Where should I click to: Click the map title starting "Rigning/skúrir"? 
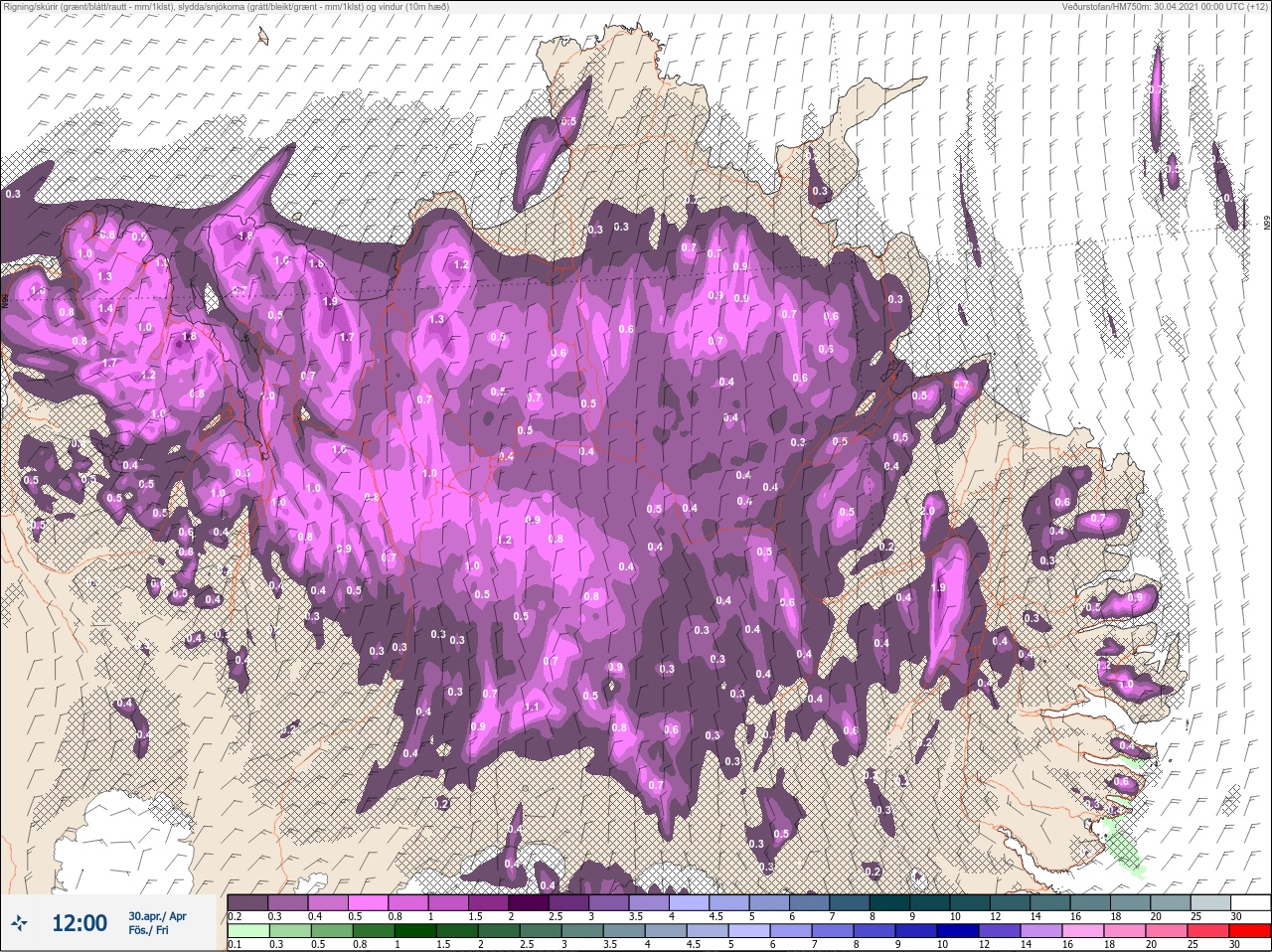(225, 6)
